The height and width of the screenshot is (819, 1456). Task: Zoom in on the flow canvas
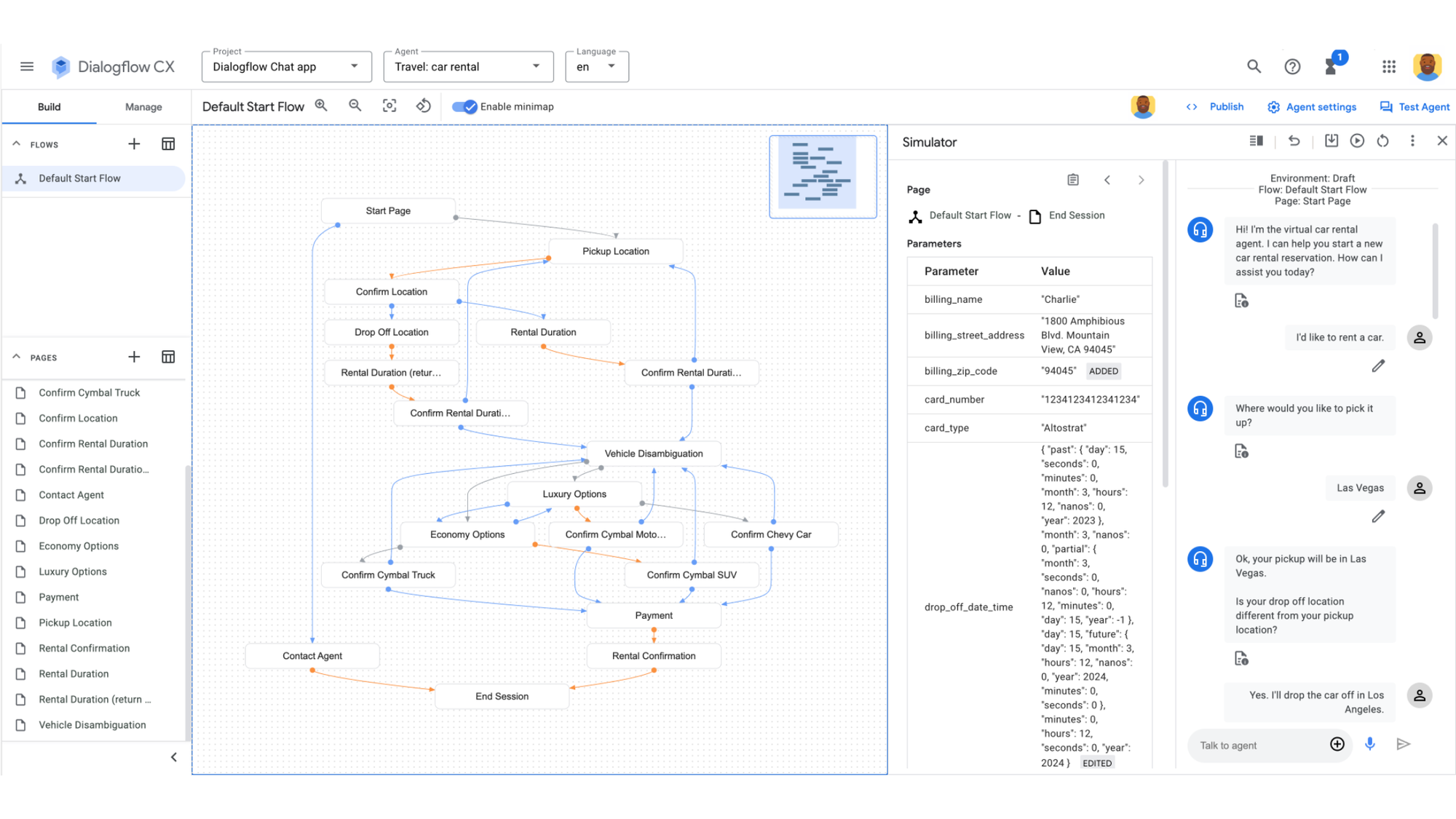[321, 106]
